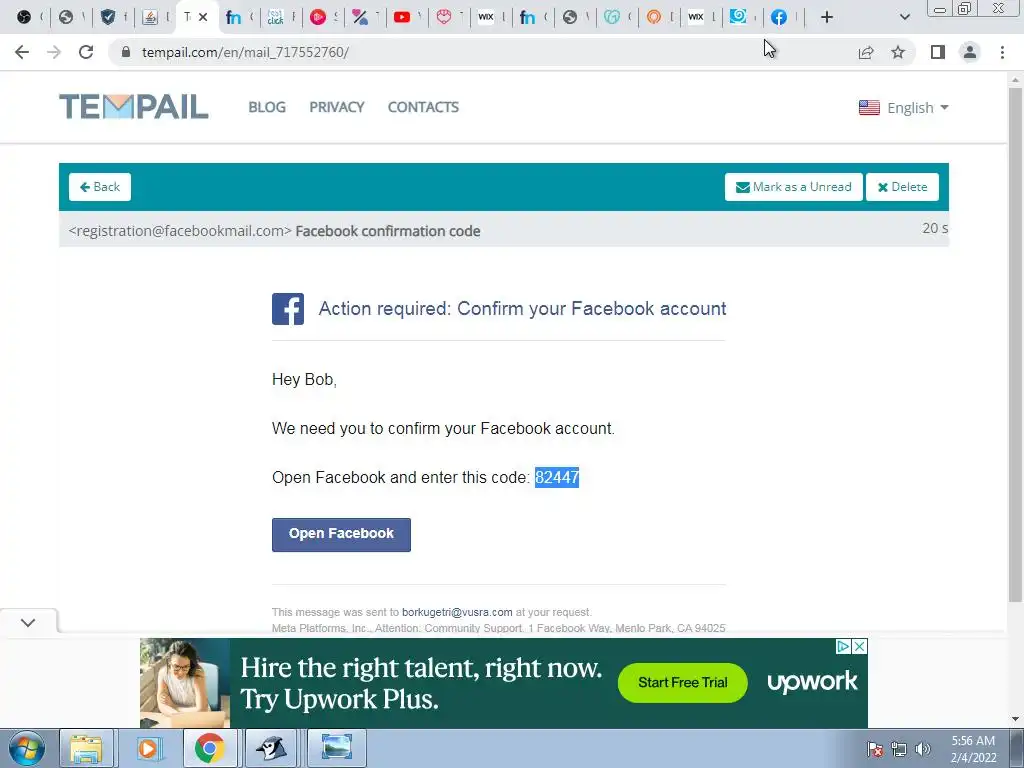The width and height of the screenshot is (1024, 768).
Task: Click the AdChoices triangle icon
Action: coord(844,647)
